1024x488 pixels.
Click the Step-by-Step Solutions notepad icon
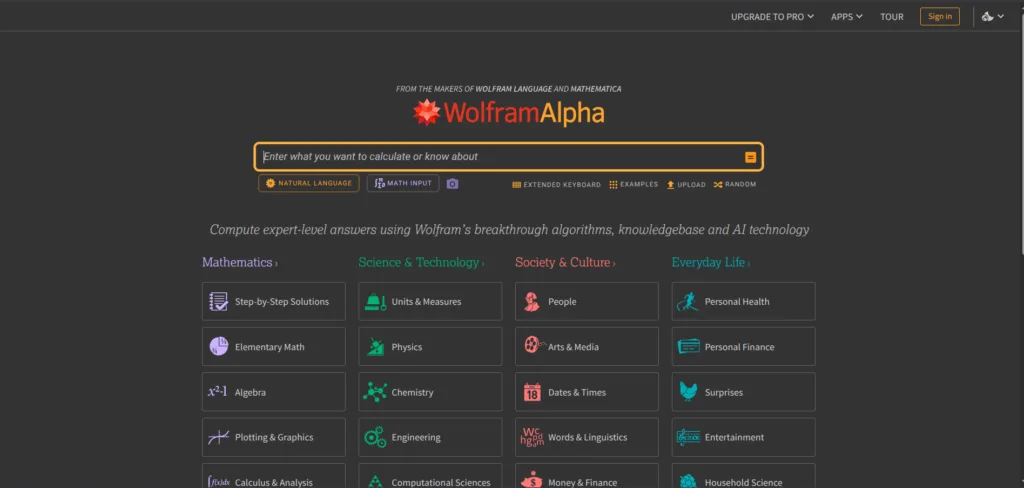219,302
